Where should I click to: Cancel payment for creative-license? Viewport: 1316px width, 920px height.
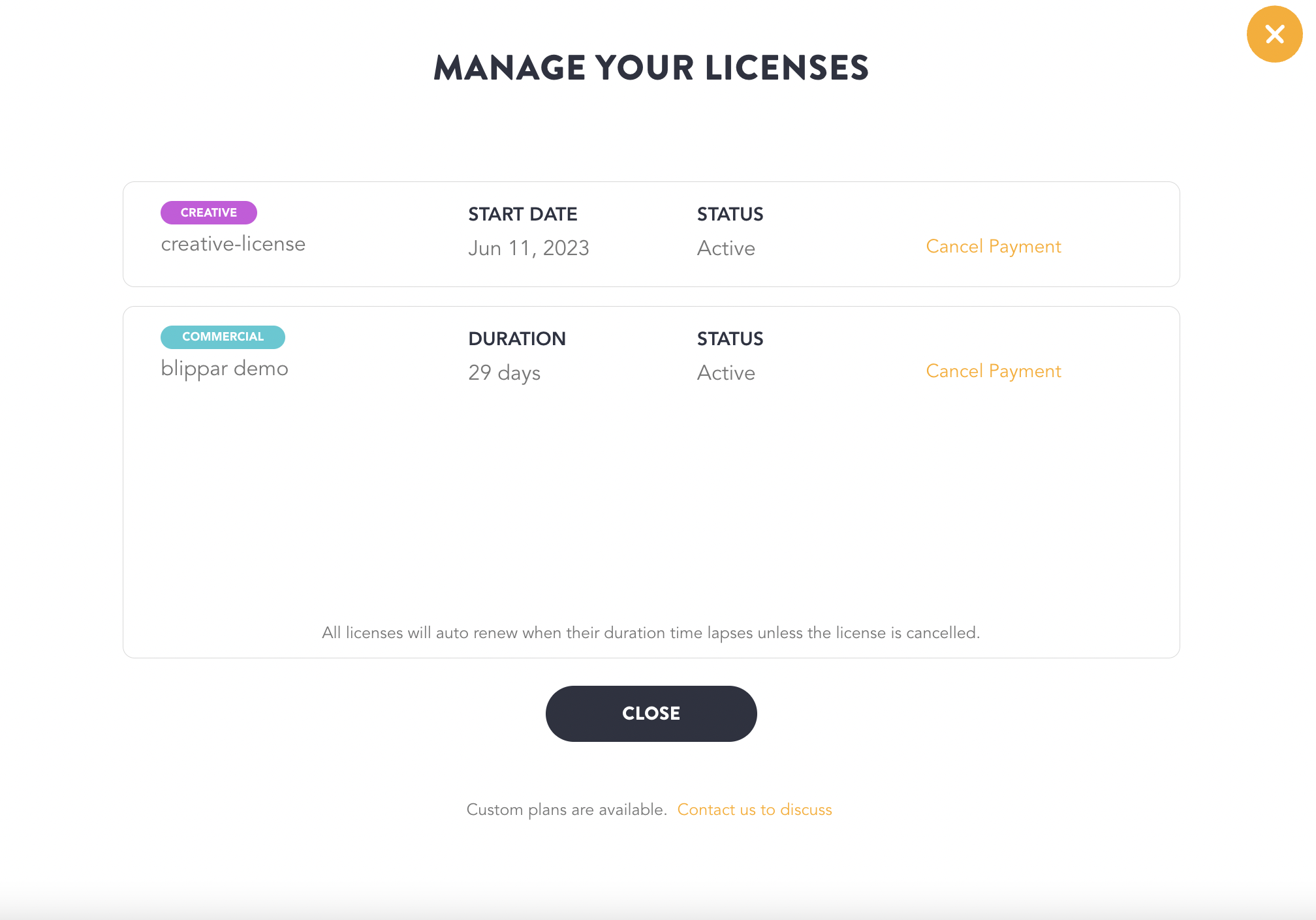pyautogui.click(x=993, y=247)
